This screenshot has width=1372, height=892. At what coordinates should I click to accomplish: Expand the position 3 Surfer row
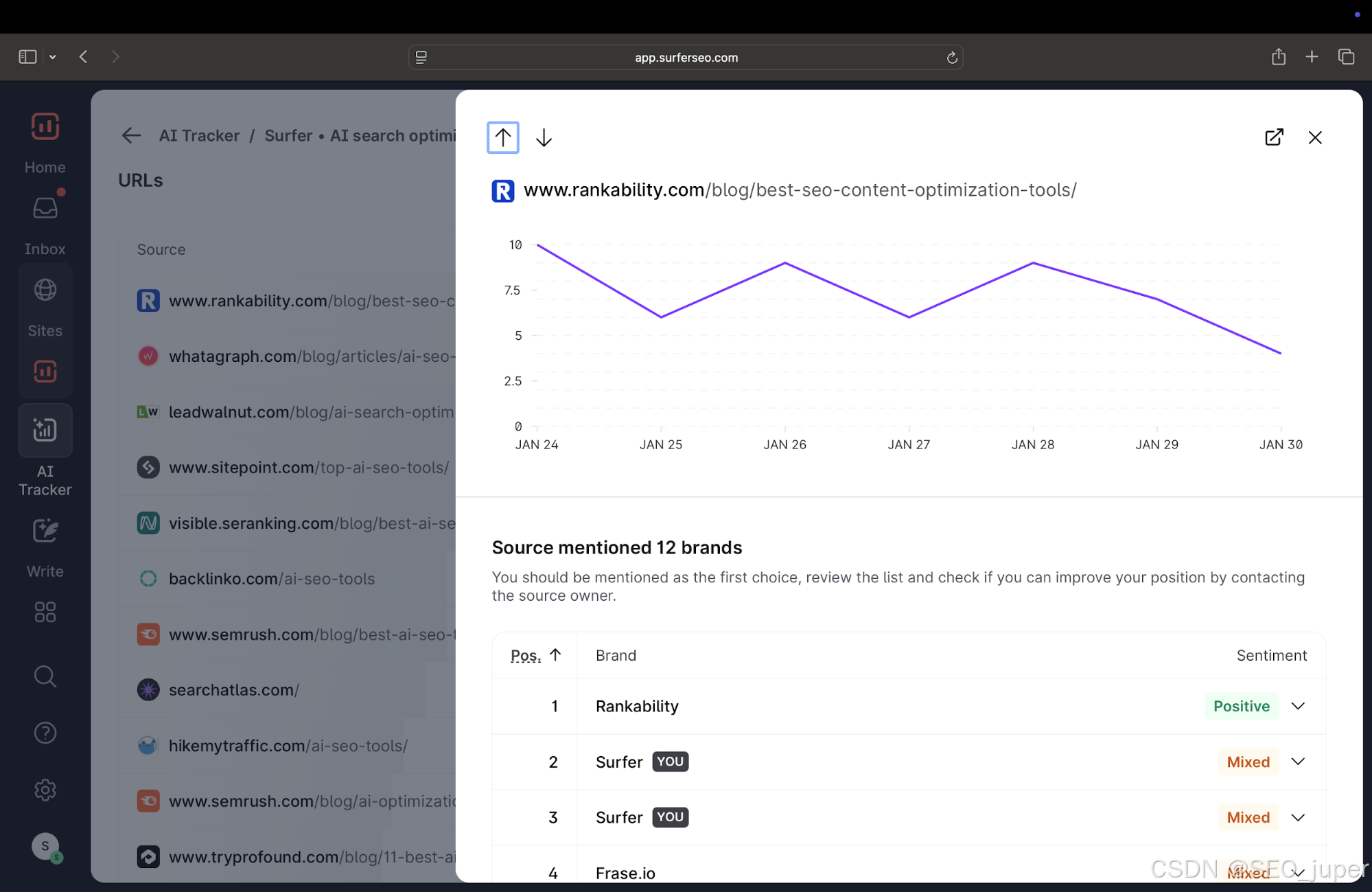tap(1298, 817)
